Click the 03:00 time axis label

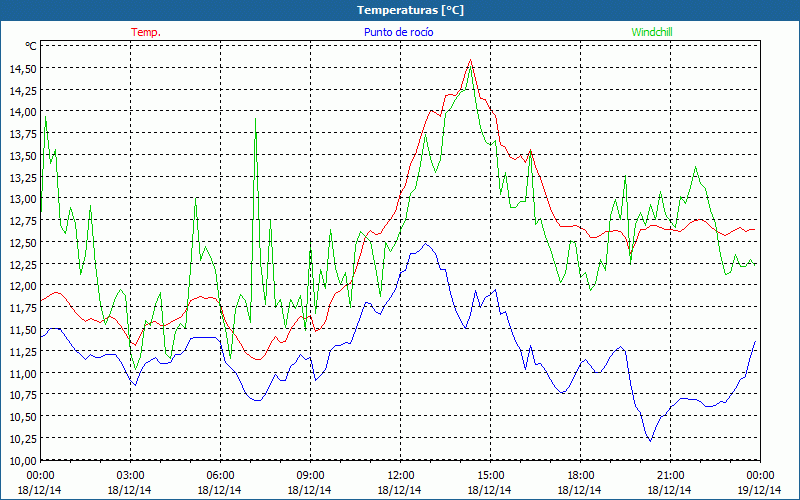[131, 476]
